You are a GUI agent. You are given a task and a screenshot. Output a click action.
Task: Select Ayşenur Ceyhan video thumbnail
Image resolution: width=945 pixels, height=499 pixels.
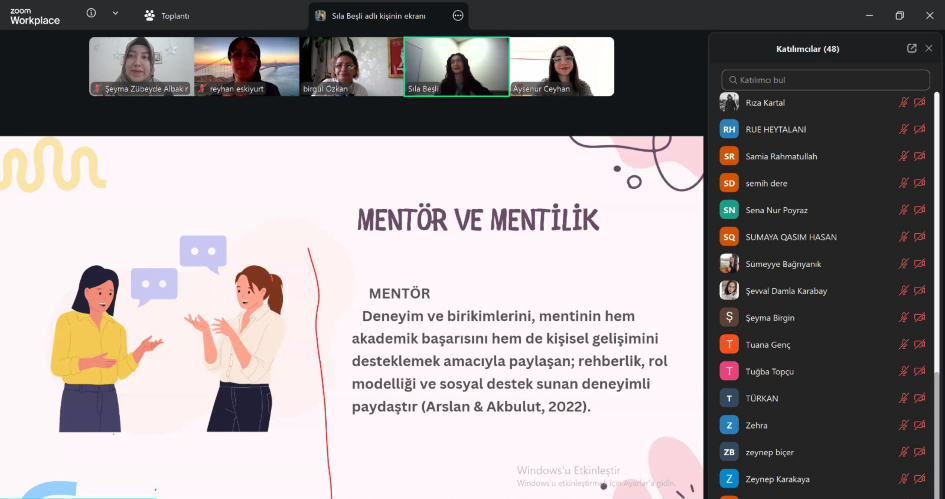pos(562,66)
